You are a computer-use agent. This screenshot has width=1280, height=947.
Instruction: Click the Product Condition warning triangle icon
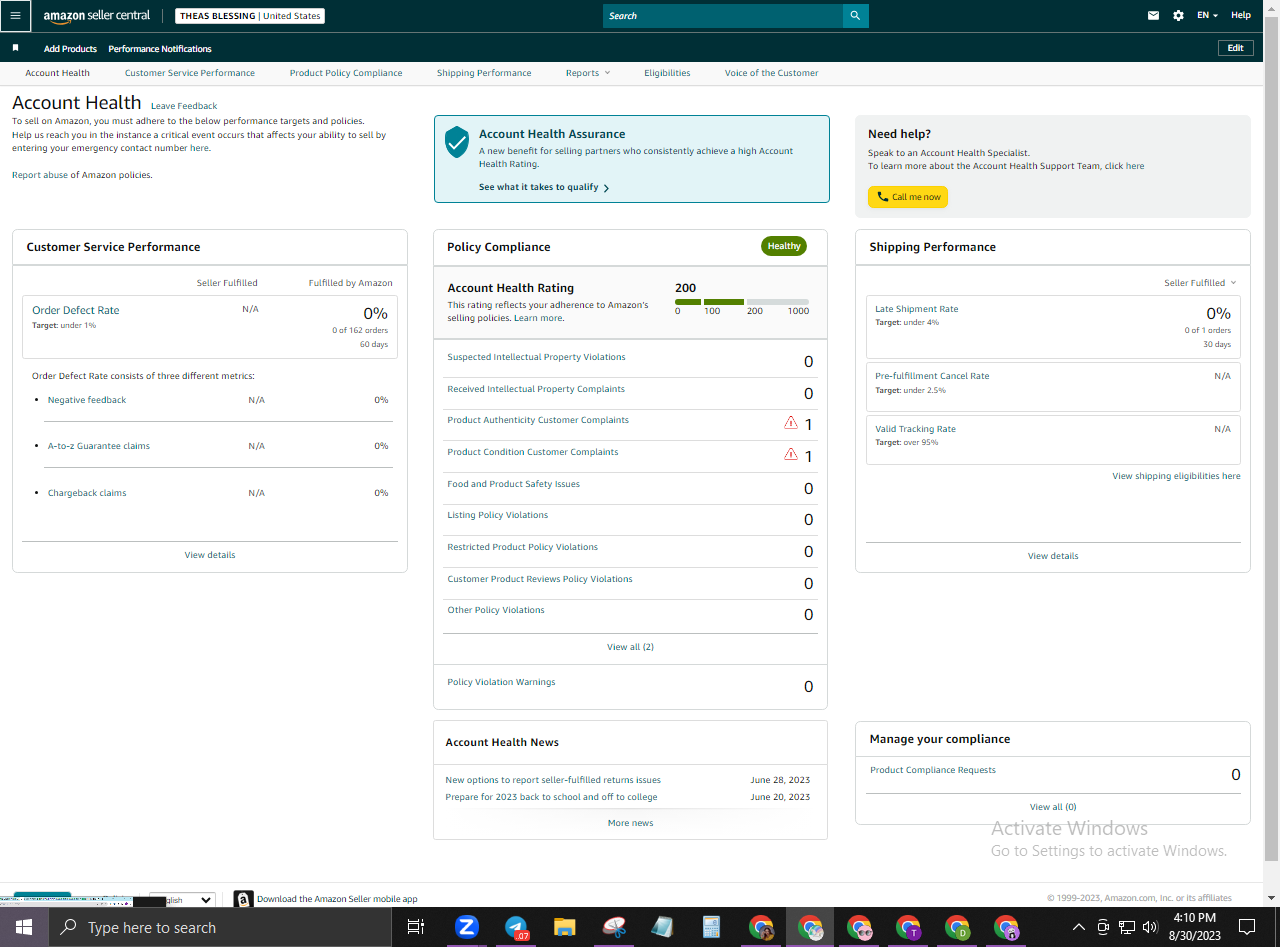(x=791, y=455)
